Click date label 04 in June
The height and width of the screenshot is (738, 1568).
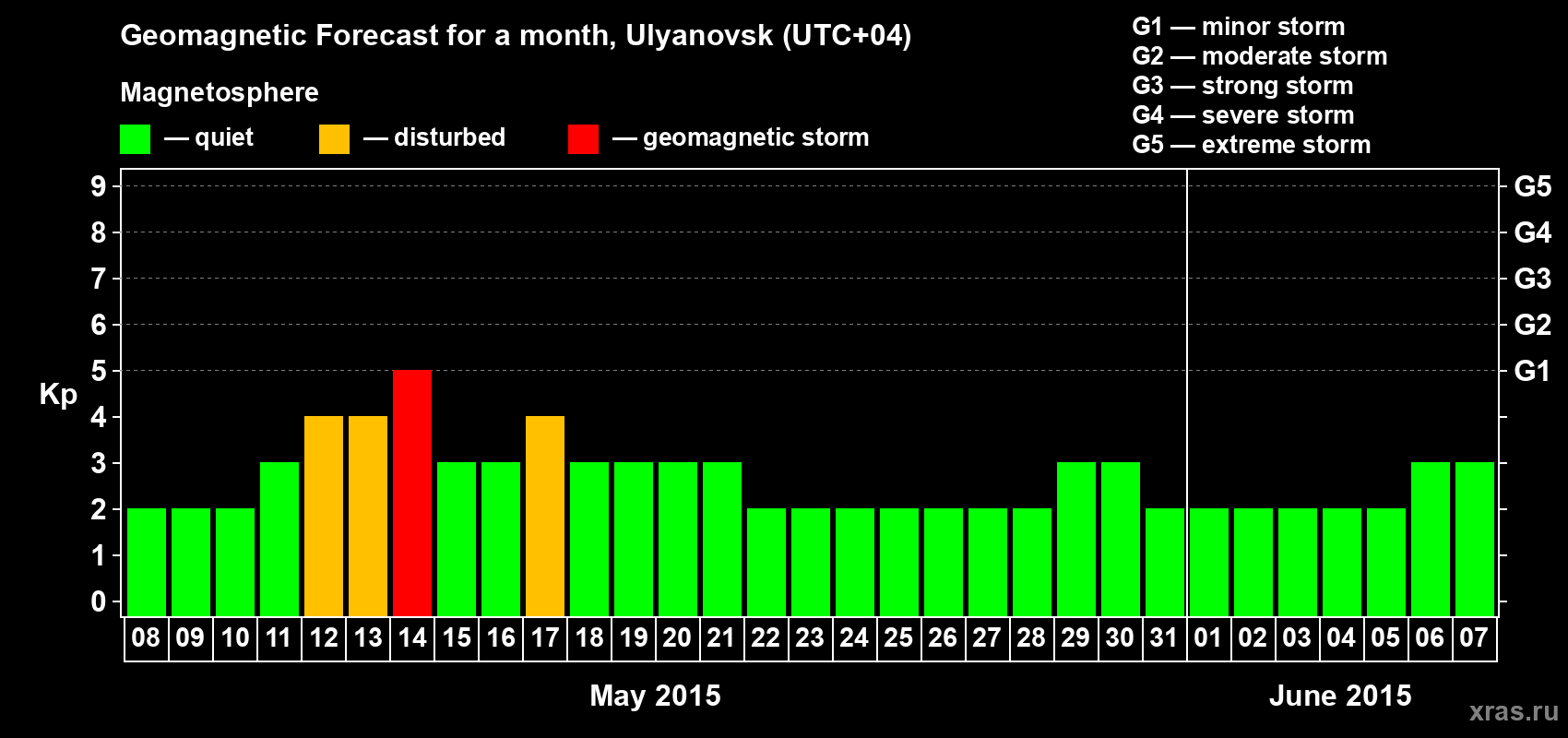point(1341,637)
